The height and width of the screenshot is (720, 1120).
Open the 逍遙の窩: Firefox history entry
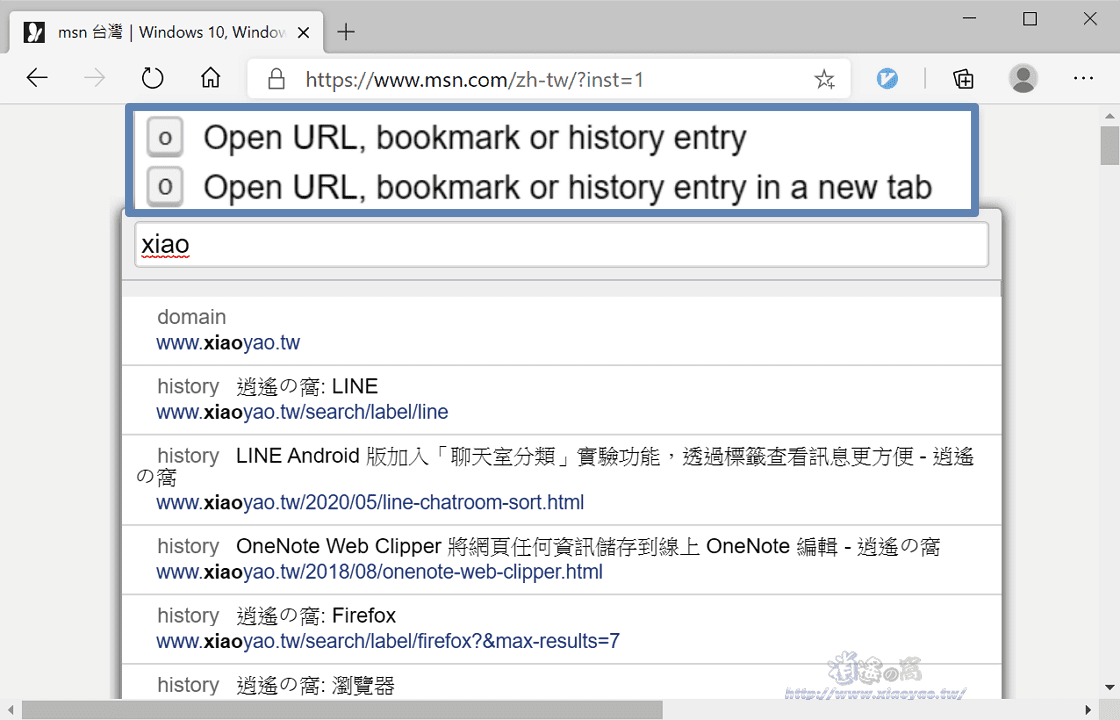tap(561, 629)
